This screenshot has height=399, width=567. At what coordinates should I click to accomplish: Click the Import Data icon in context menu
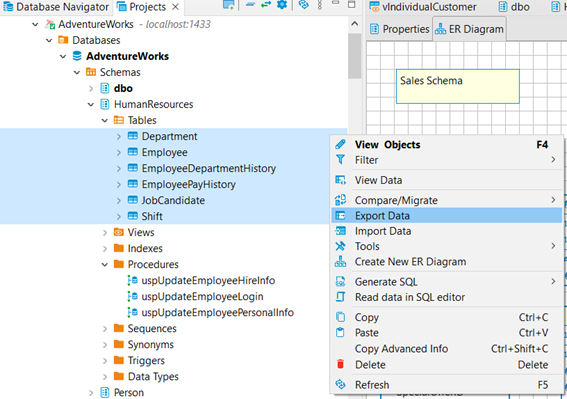(340, 231)
